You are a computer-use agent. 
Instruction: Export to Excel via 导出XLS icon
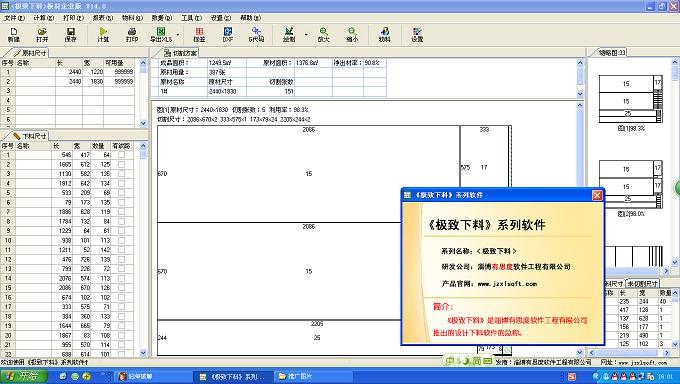161,35
